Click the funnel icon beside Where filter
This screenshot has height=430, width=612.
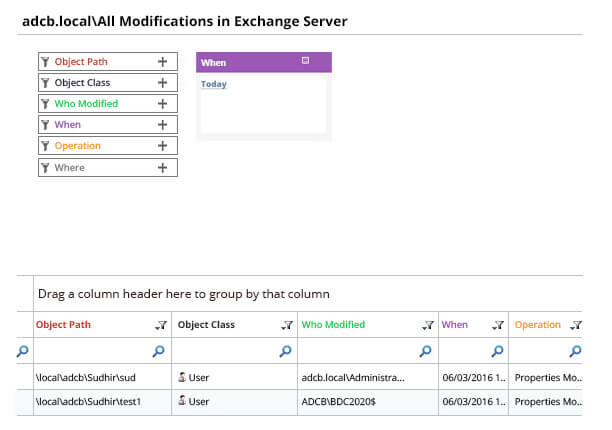click(45, 168)
